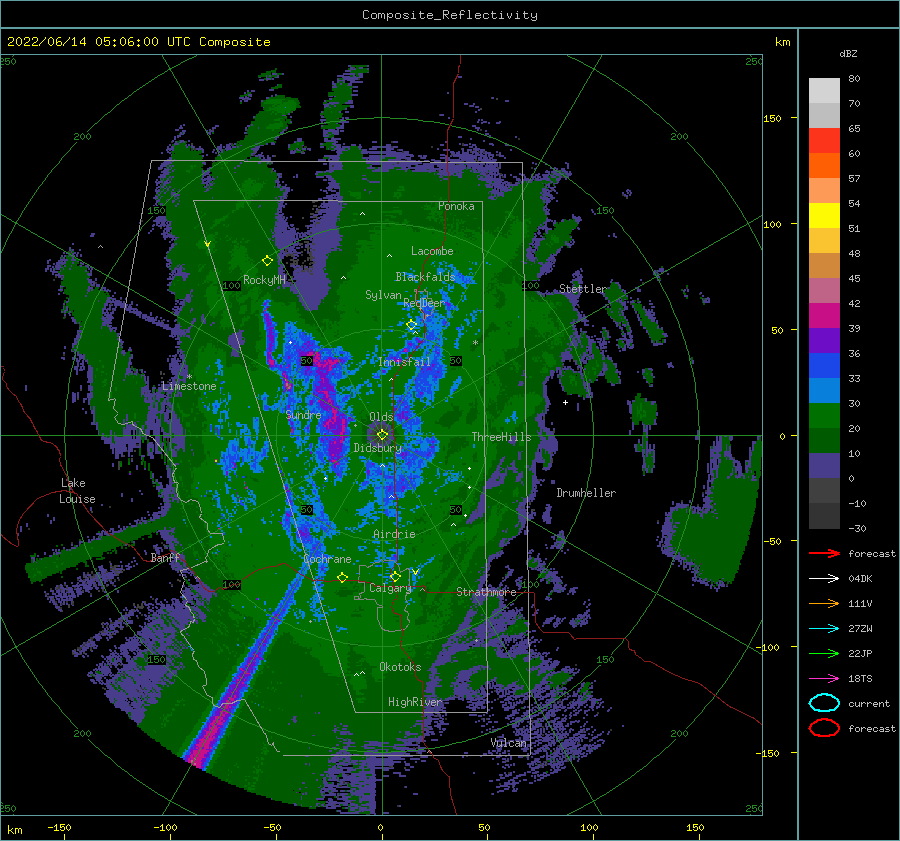900x841 pixels.
Task: Click the Vulcan label
Action: point(509,743)
